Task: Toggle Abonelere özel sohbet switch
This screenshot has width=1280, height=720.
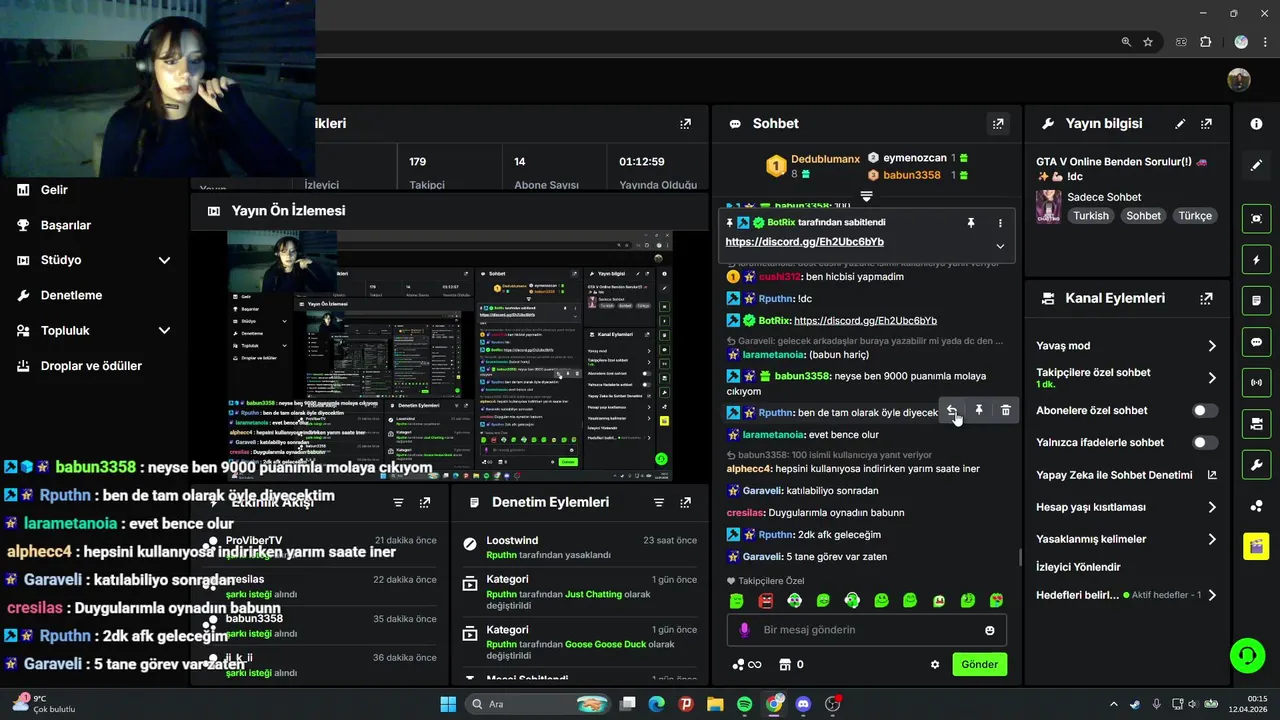Action: (1205, 410)
